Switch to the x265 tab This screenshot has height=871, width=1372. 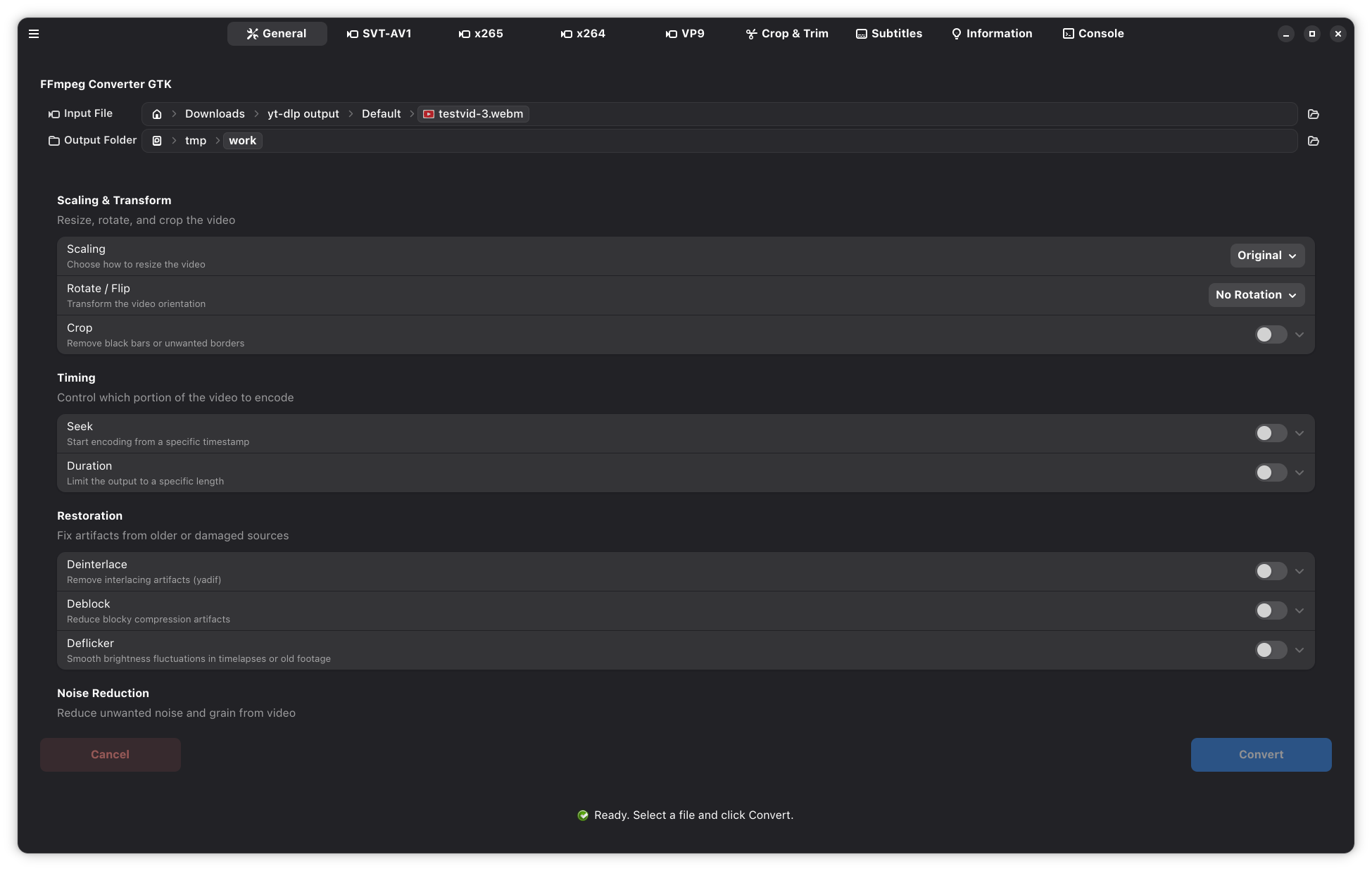pyautogui.click(x=481, y=34)
